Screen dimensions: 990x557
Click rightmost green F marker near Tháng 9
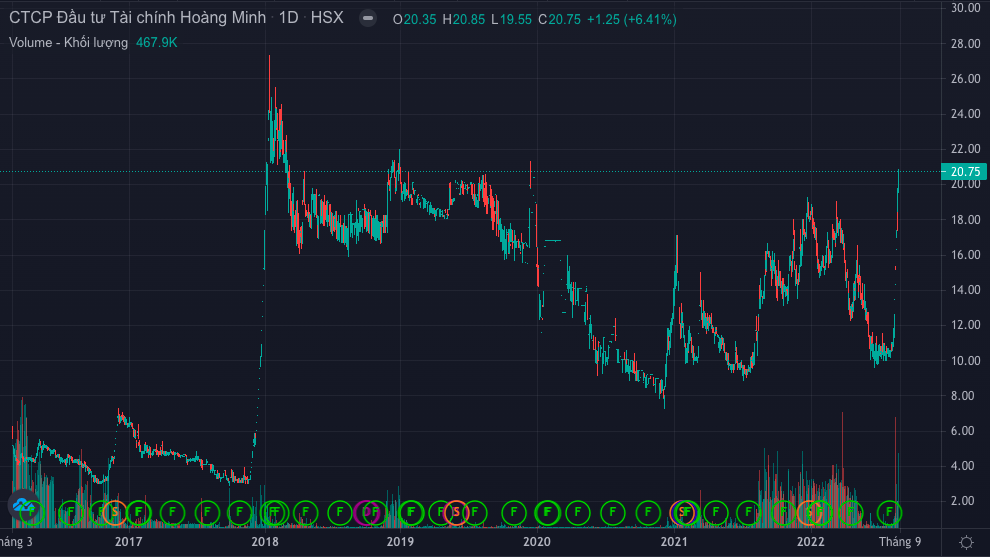coord(889,513)
